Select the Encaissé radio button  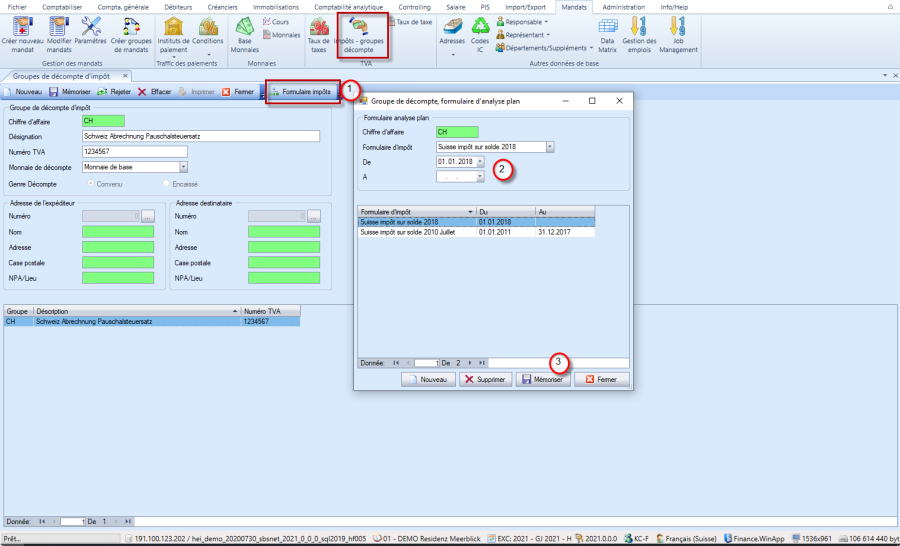coord(166,184)
